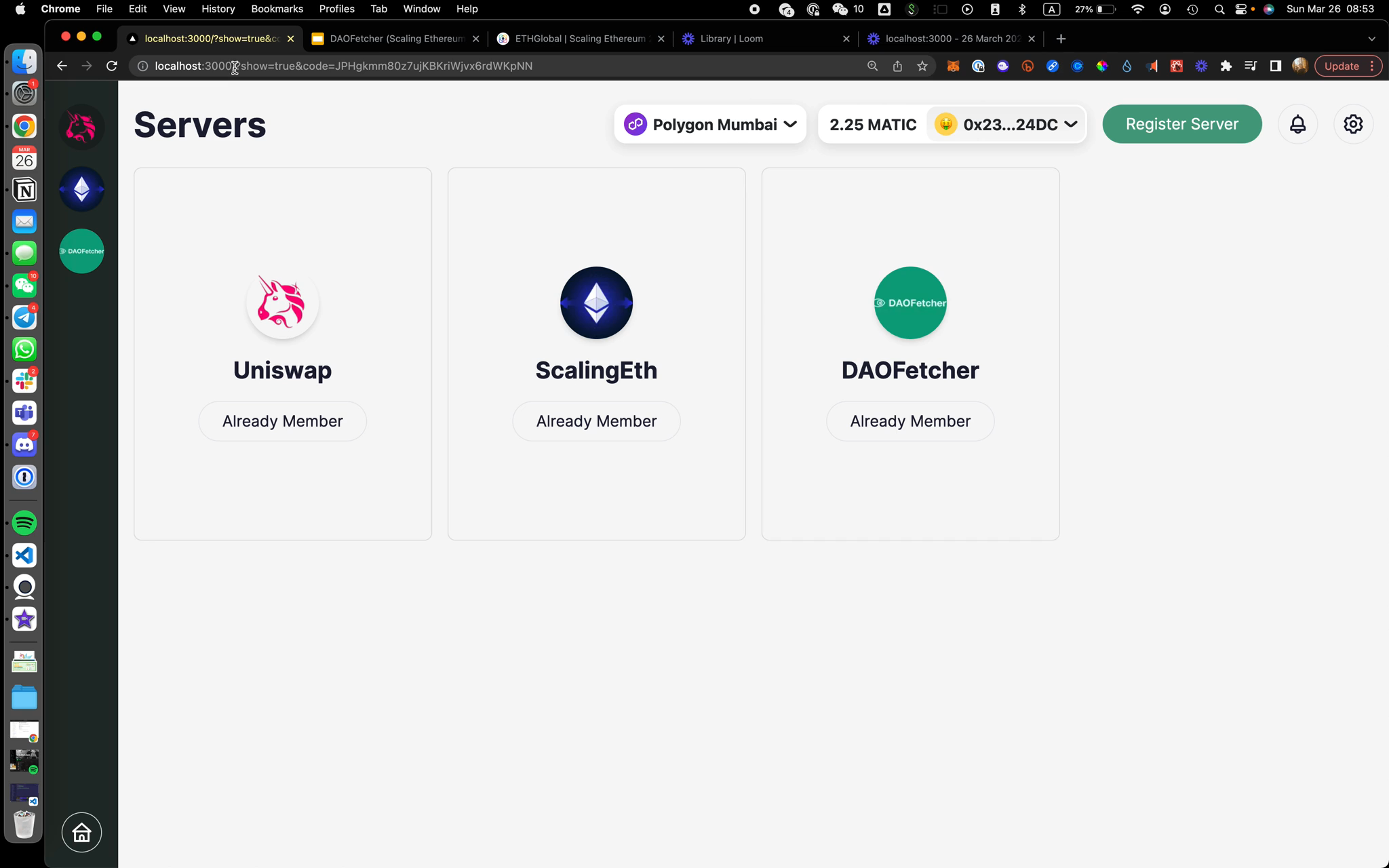
Task: Expand the Polygon Mumbai network dropdown
Action: coord(710,124)
